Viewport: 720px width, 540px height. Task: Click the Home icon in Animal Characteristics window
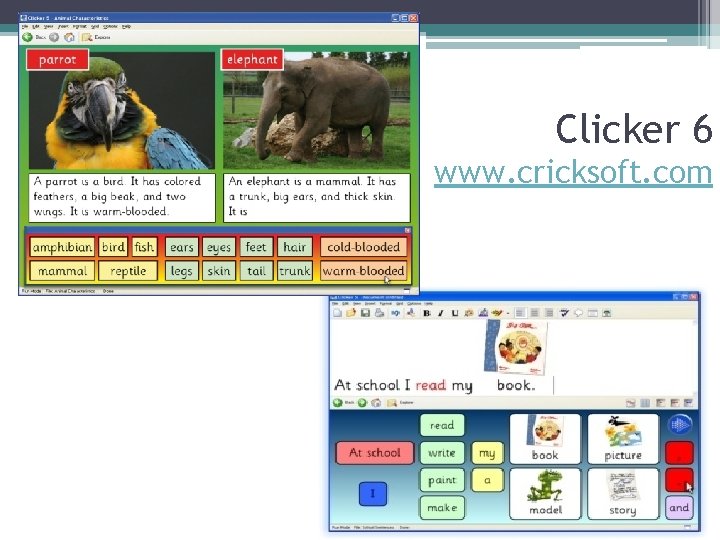[69, 37]
